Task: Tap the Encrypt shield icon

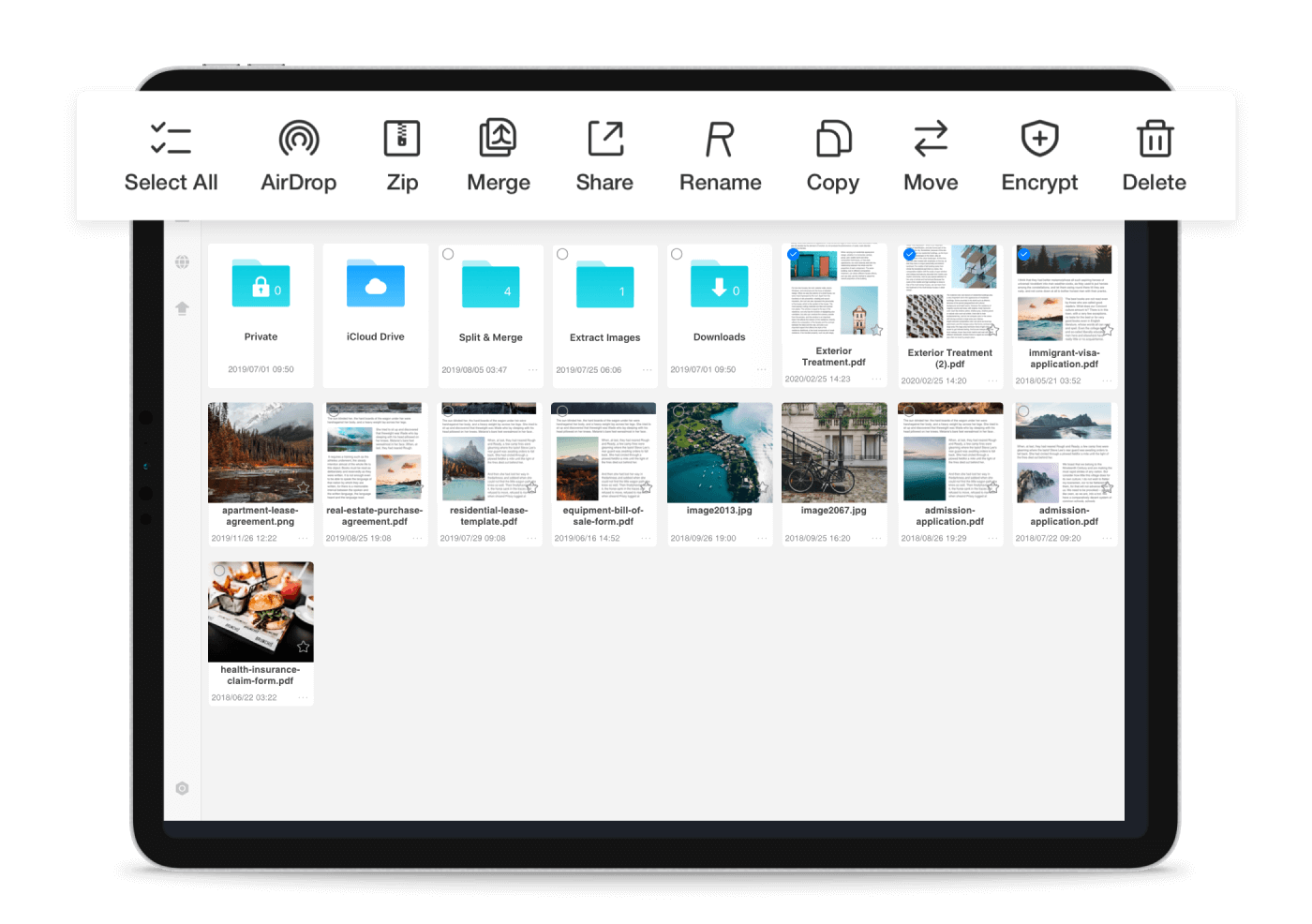Action: point(1039,140)
